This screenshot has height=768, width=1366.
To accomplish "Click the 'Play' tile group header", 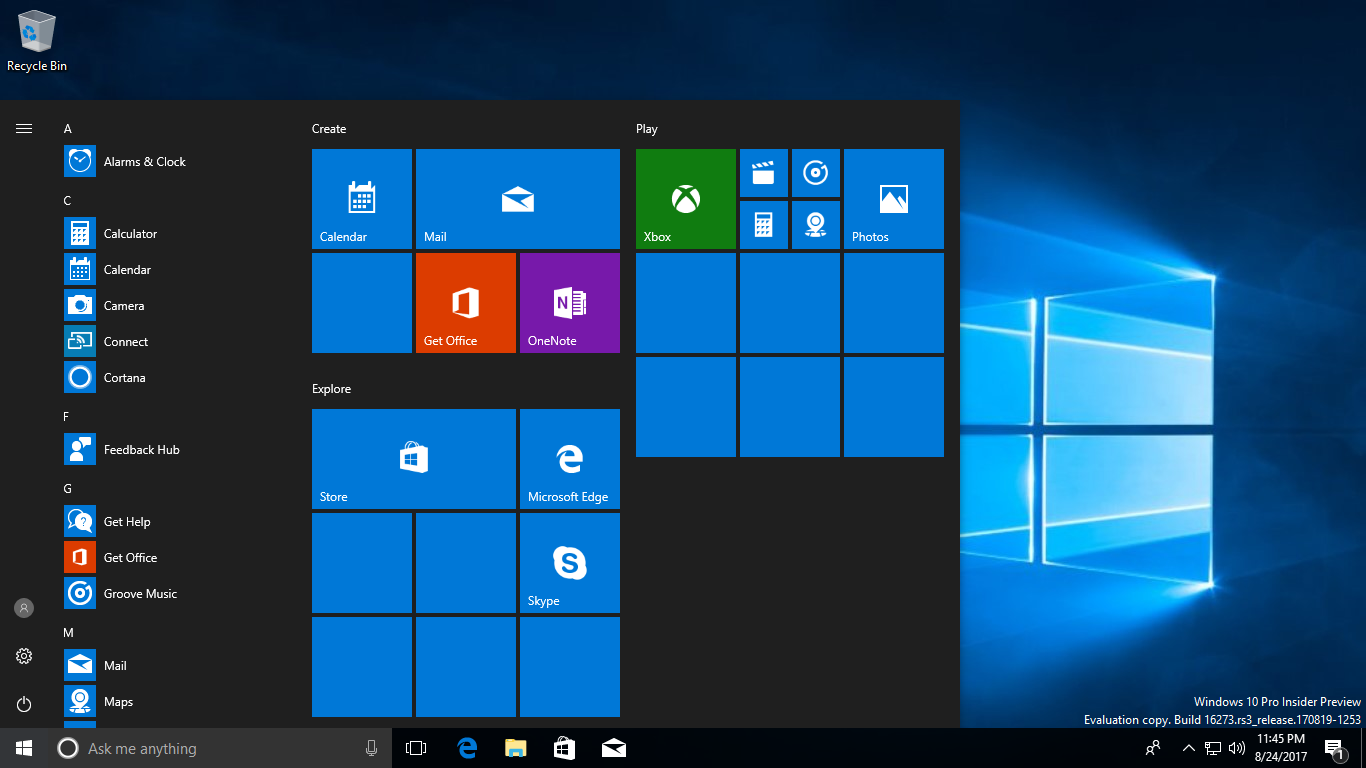I will coord(647,129).
